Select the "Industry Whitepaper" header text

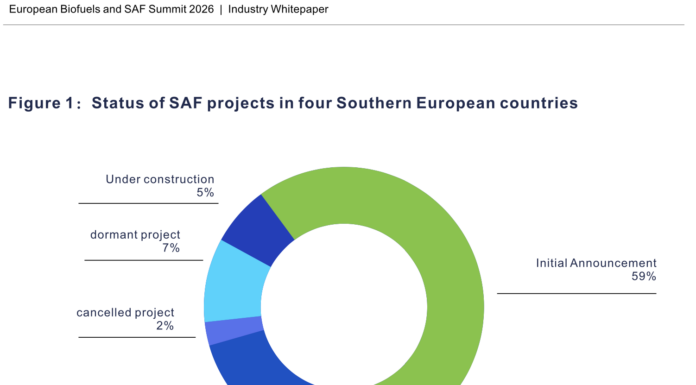(x=278, y=9)
